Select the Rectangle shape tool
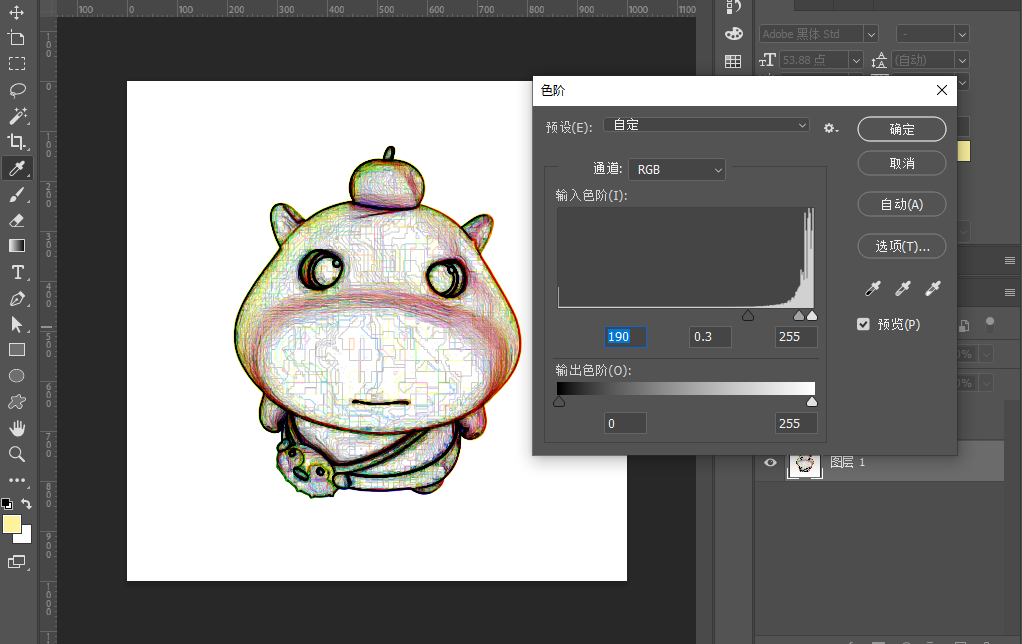Screen dimensions: 1022x644 pos(17,350)
